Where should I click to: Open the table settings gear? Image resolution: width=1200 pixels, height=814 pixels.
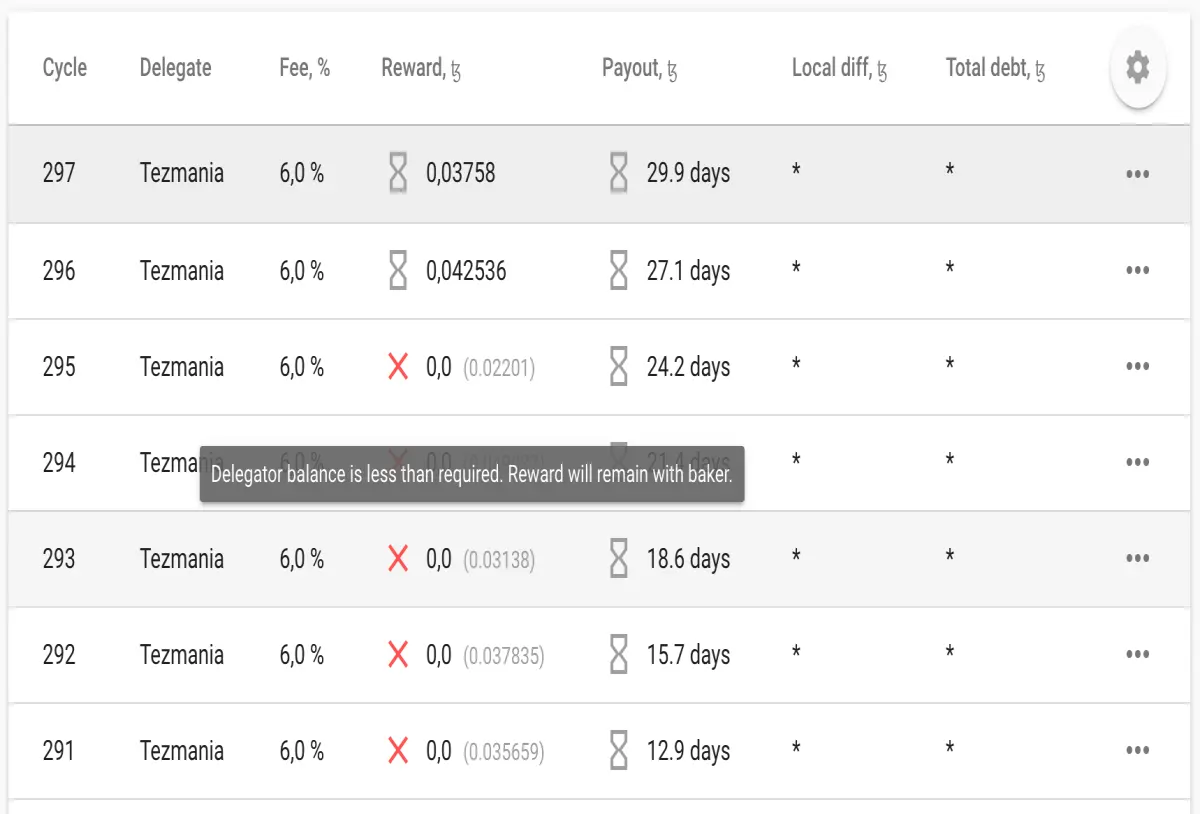pyautogui.click(x=1137, y=69)
